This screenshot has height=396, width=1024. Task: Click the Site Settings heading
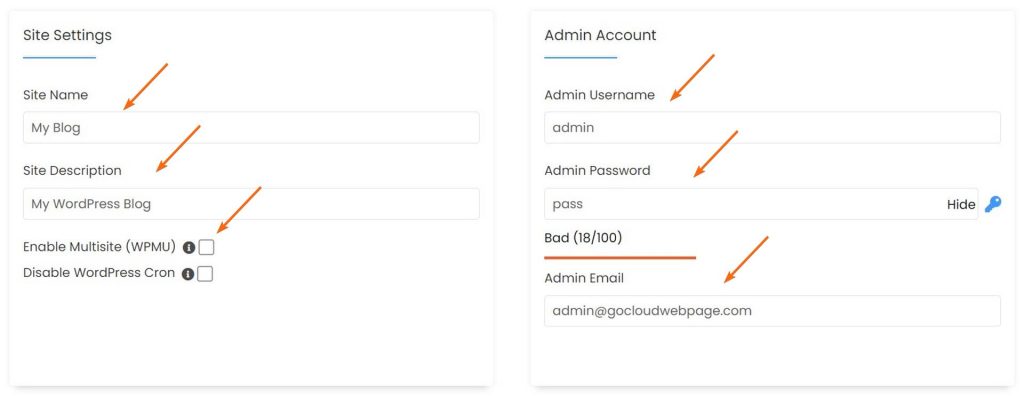pyautogui.click(x=67, y=35)
